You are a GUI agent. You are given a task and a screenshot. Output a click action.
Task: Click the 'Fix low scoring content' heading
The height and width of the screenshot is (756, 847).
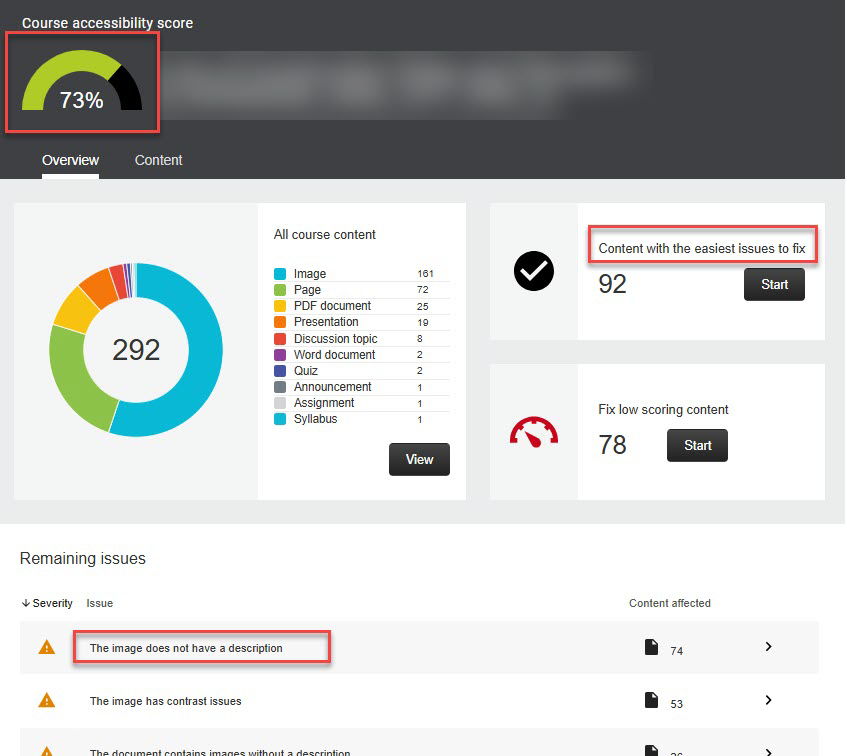663,409
